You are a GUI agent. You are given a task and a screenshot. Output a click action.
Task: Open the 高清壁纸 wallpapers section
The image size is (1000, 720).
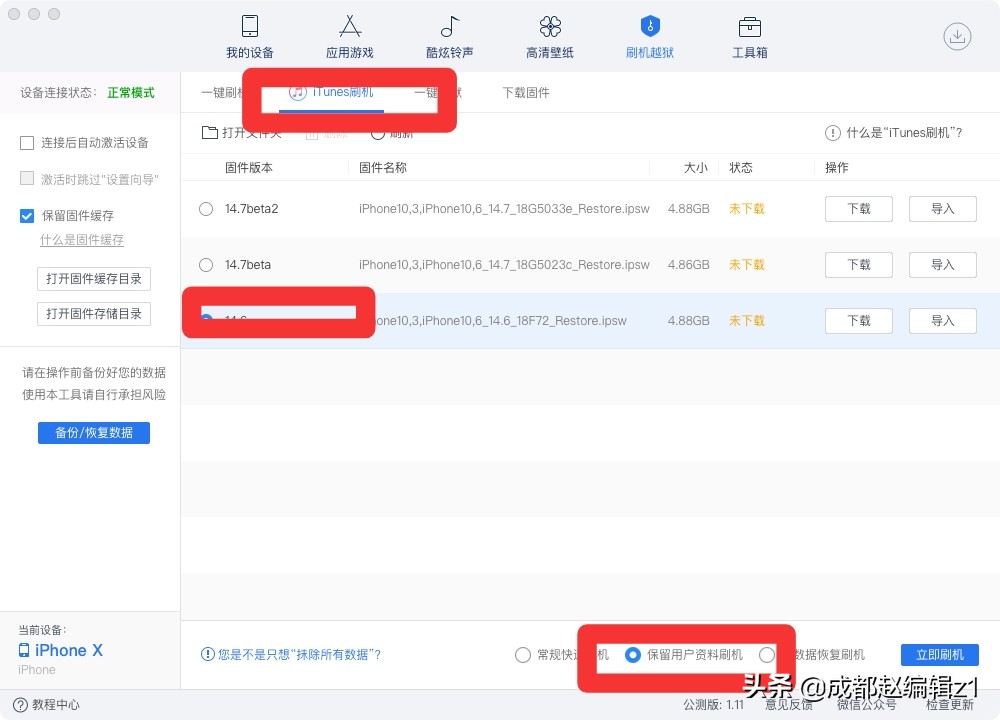tap(548, 37)
